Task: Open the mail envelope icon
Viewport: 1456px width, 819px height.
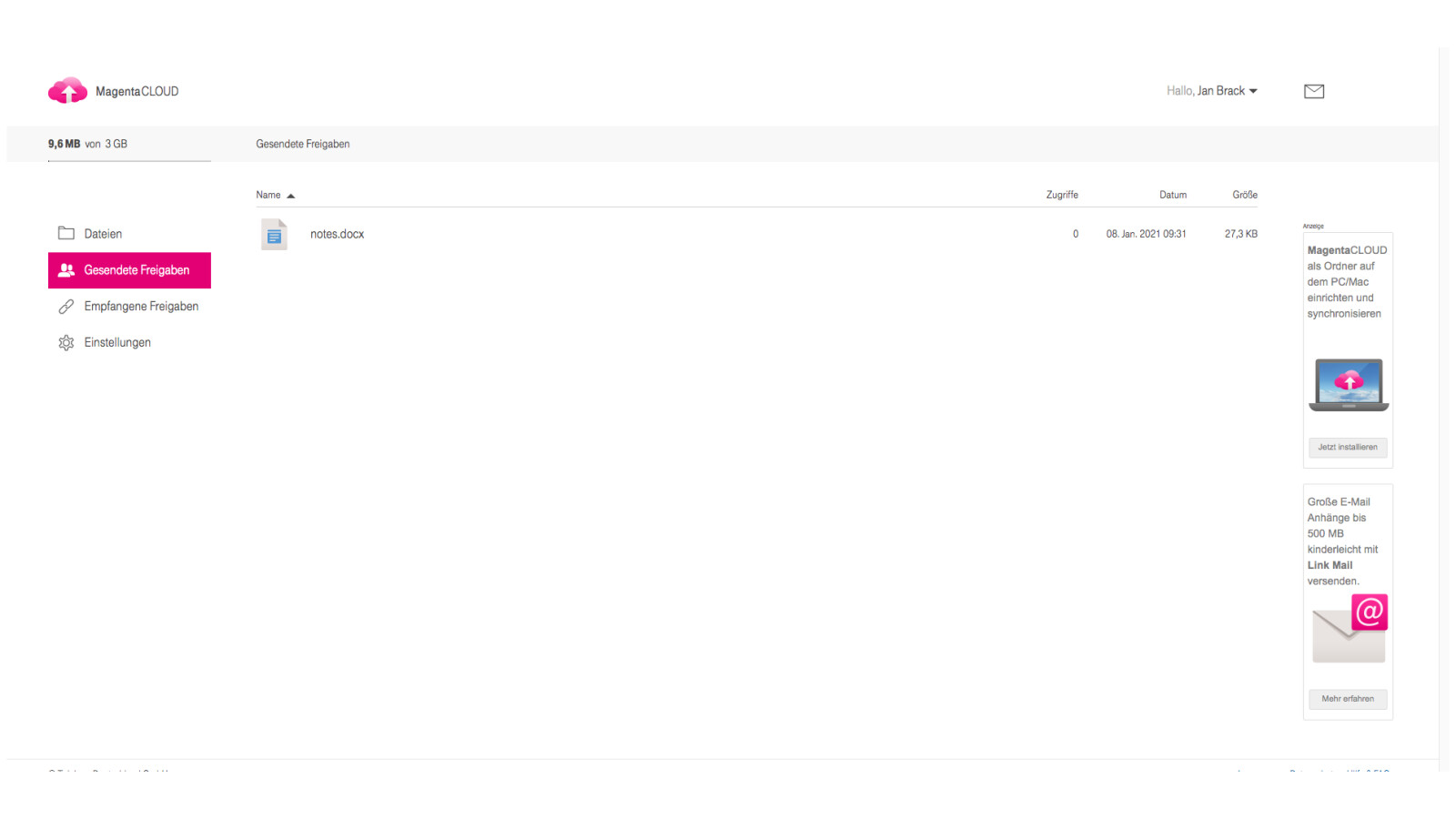Action: 1314,91
